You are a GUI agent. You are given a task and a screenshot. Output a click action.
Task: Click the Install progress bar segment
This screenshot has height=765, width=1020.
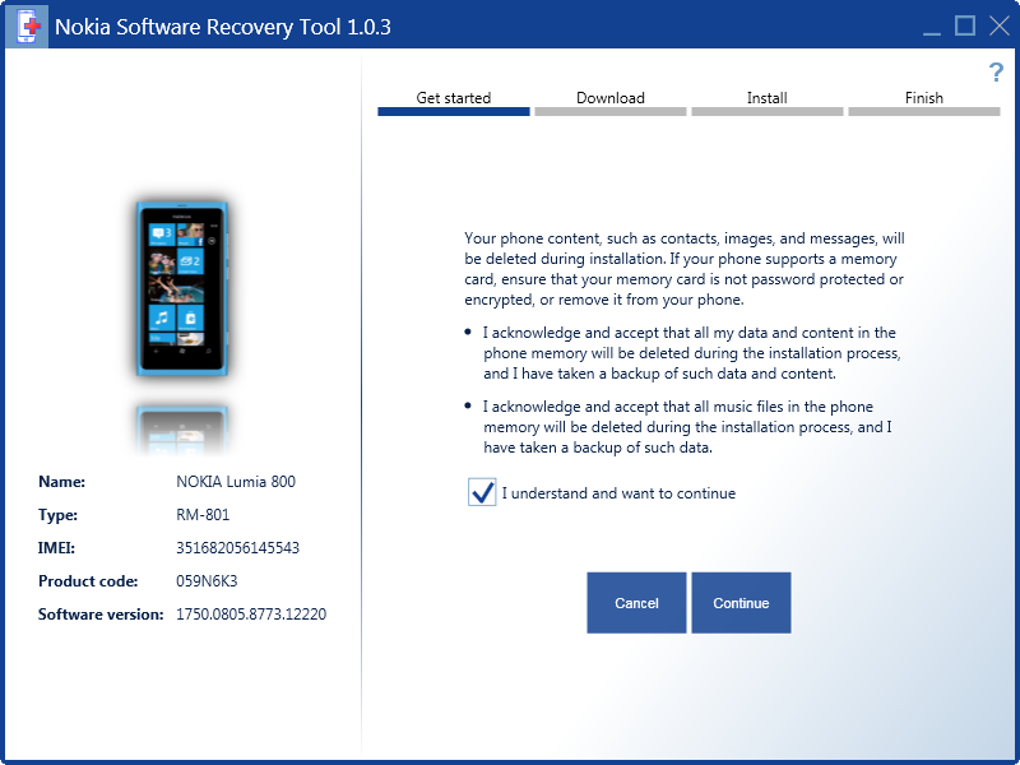pyautogui.click(x=767, y=112)
